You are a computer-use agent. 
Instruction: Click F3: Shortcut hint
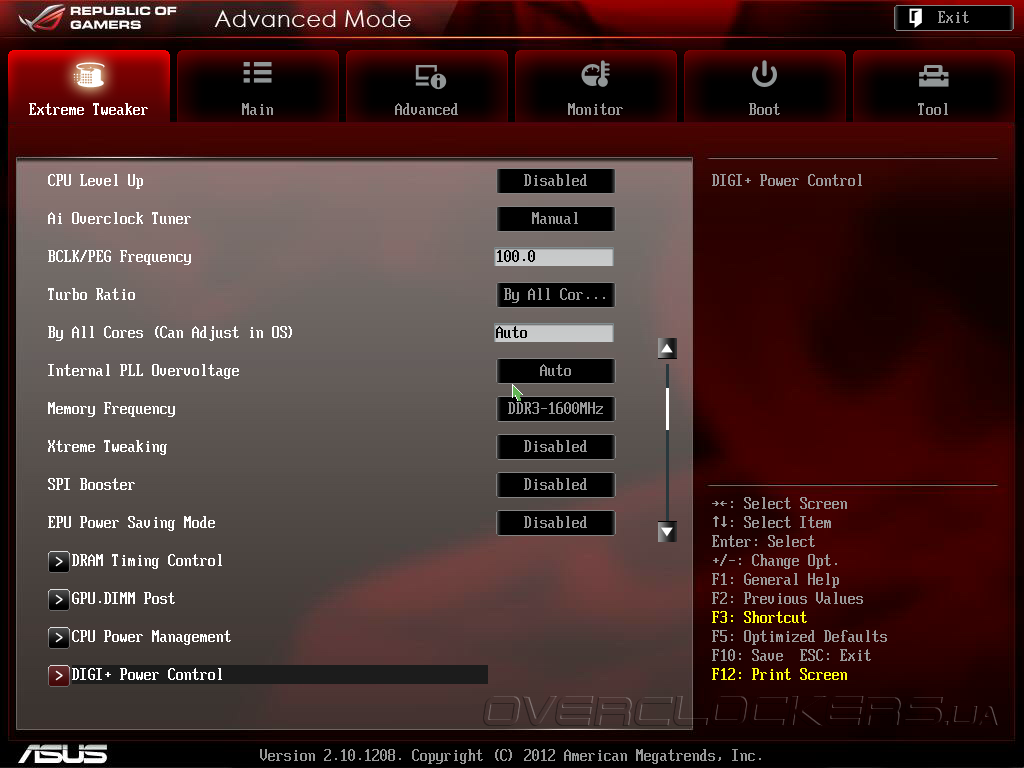tap(759, 618)
